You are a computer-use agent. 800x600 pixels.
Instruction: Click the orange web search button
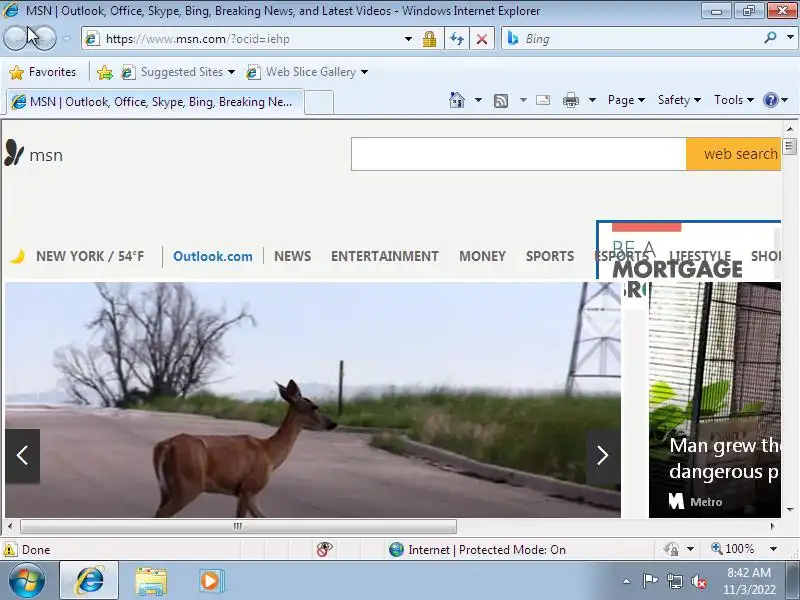pyautogui.click(x=734, y=154)
